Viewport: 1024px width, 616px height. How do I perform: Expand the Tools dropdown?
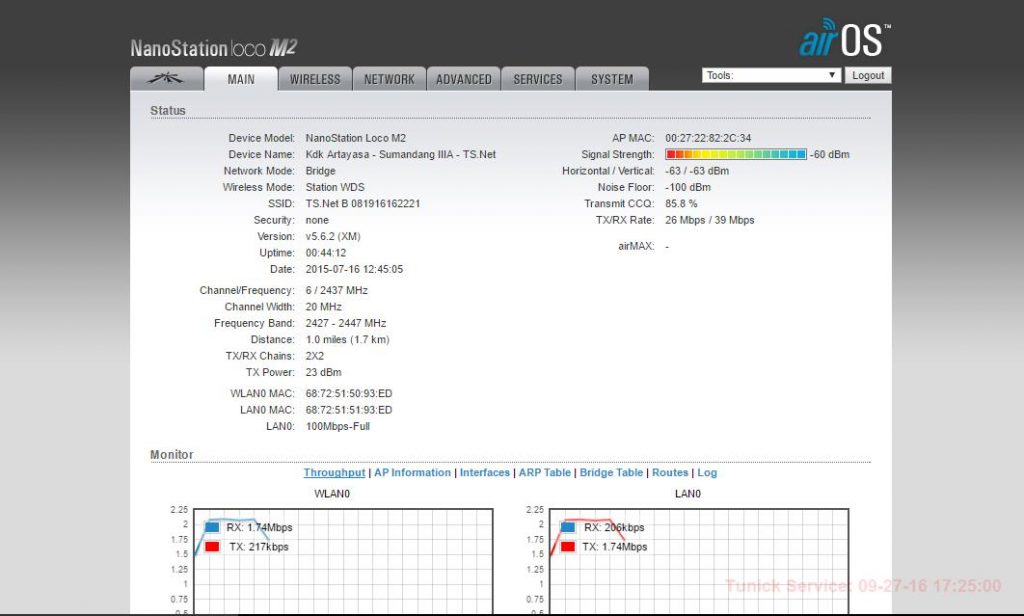click(x=771, y=75)
